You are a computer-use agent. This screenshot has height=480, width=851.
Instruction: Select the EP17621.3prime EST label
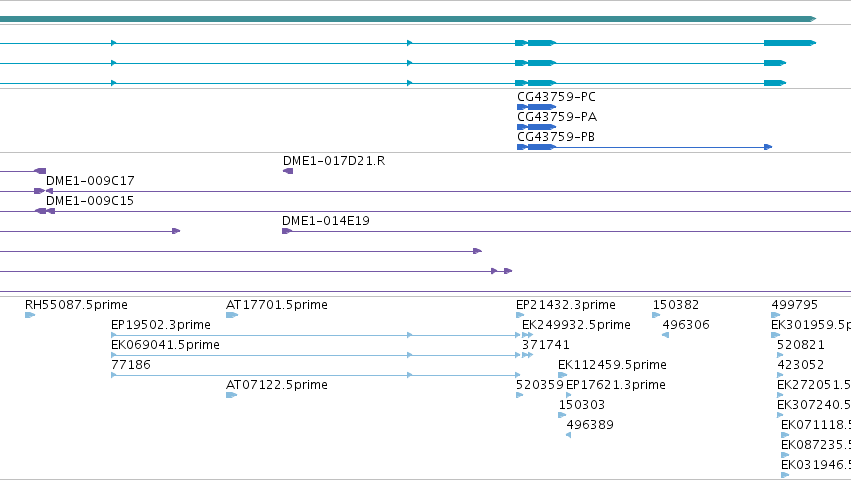pos(616,385)
